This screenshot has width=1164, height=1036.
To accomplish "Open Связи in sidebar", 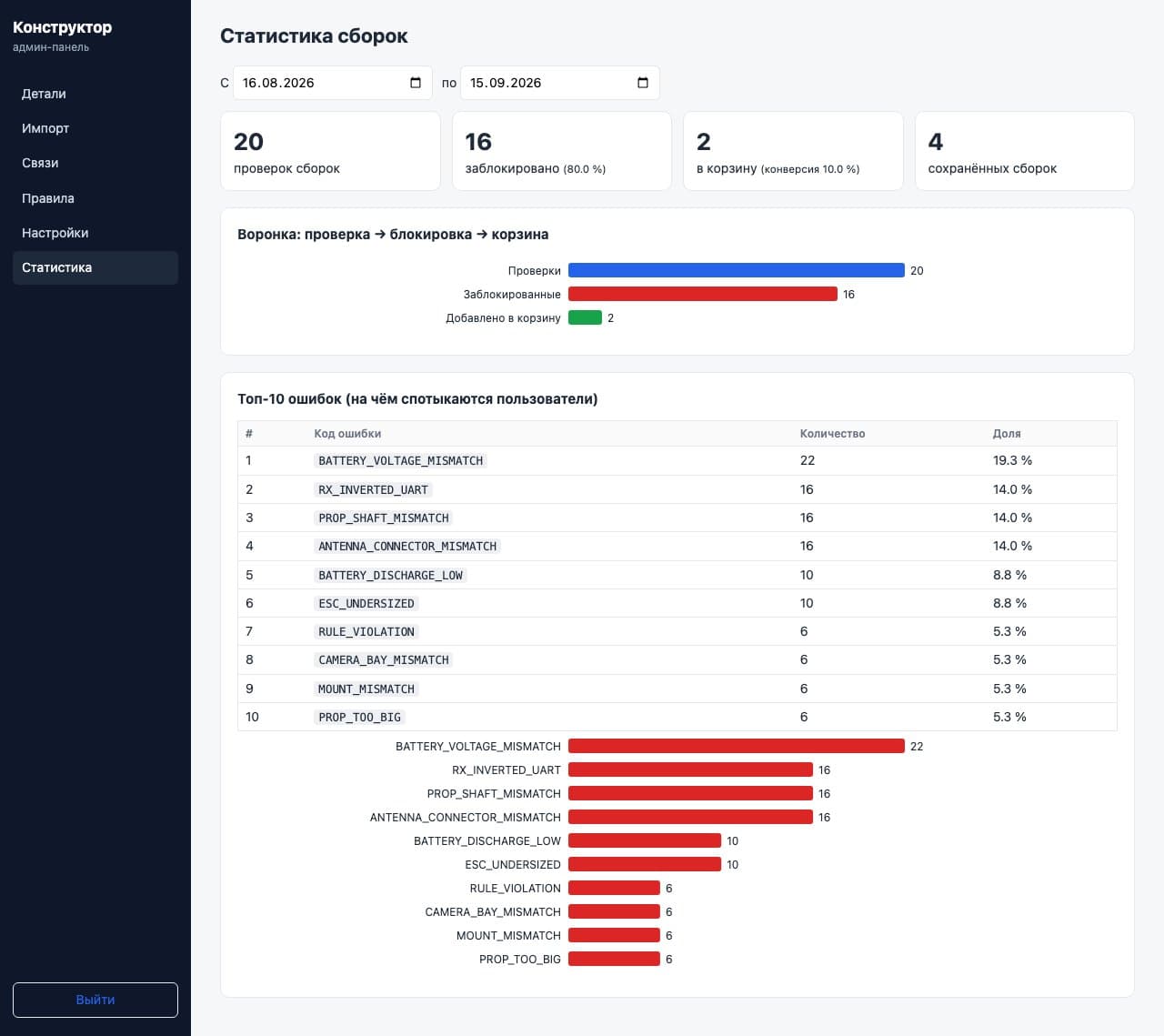I will tap(95, 163).
